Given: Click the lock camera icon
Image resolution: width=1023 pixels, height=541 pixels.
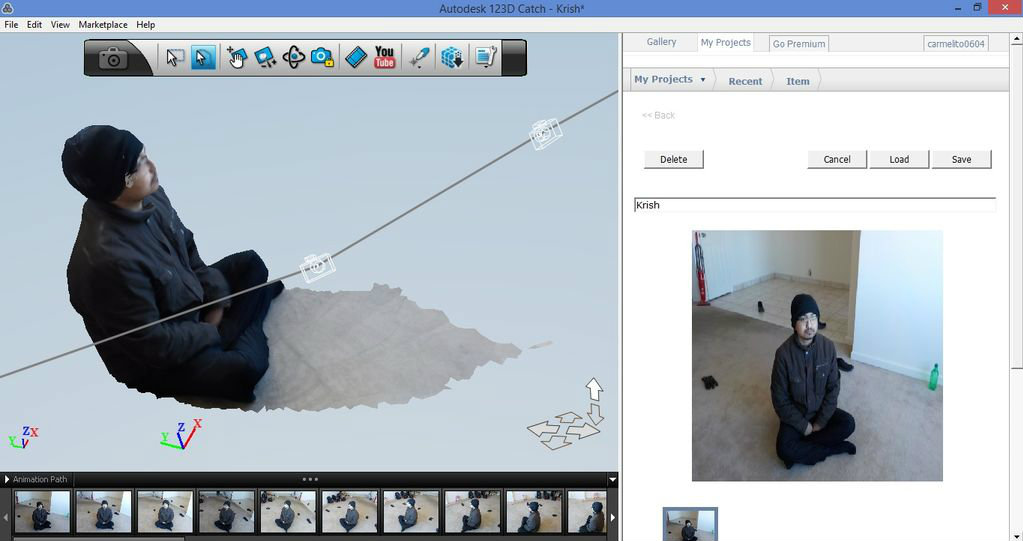Looking at the screenshot, I should tap(322, 57).
